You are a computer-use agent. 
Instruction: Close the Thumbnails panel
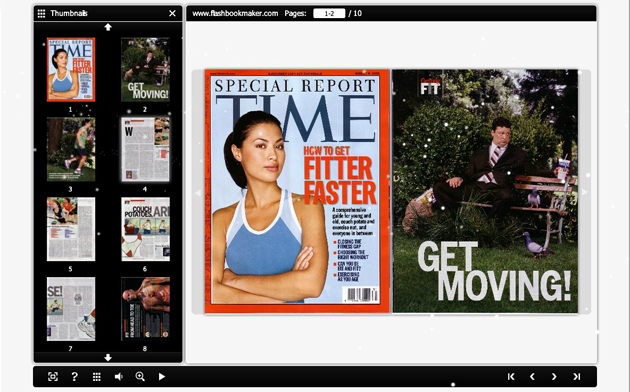(x=172, y=13)
